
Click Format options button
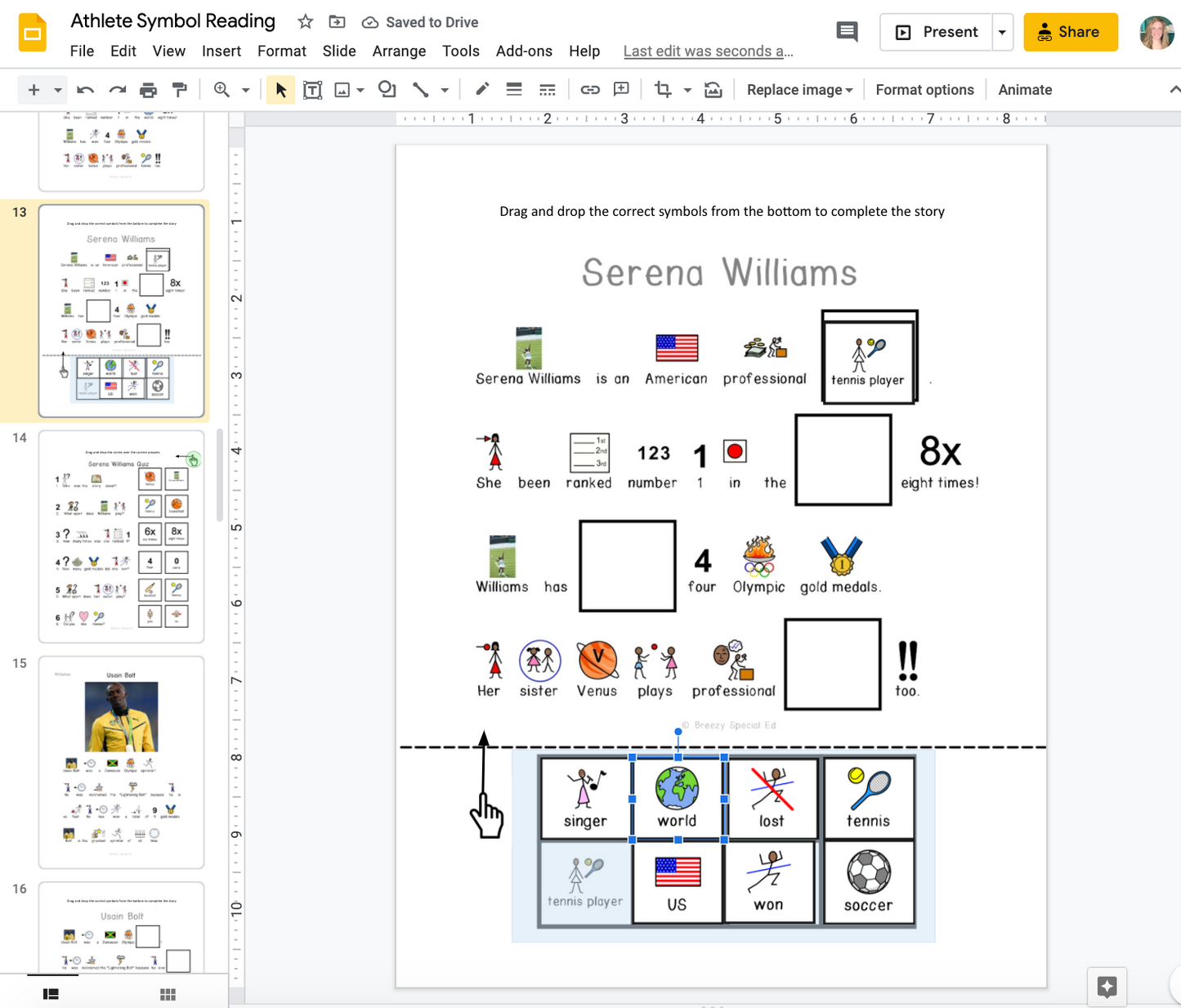[x=924, y=90]
